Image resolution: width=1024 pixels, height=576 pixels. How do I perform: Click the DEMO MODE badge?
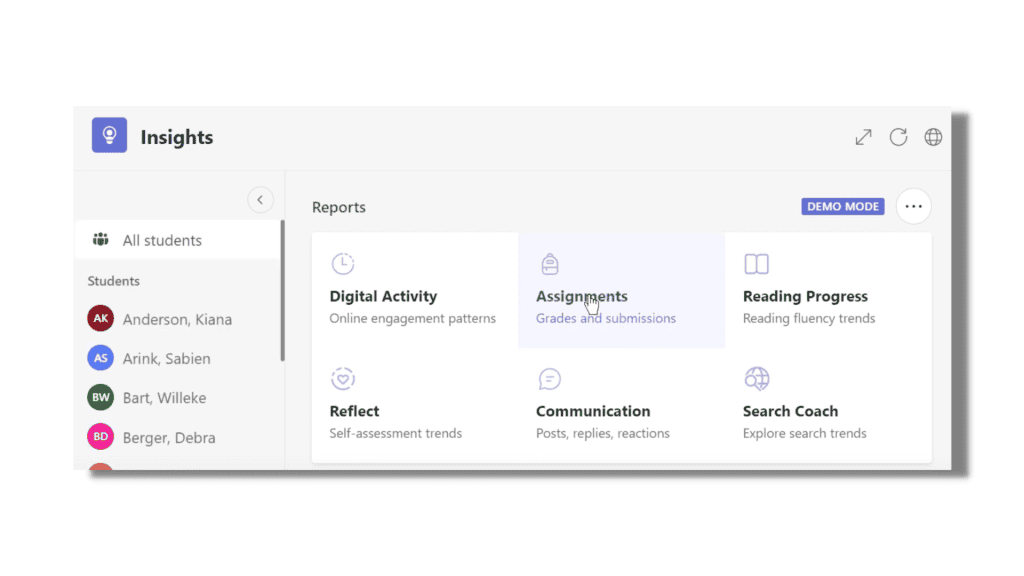pos(843,206)
